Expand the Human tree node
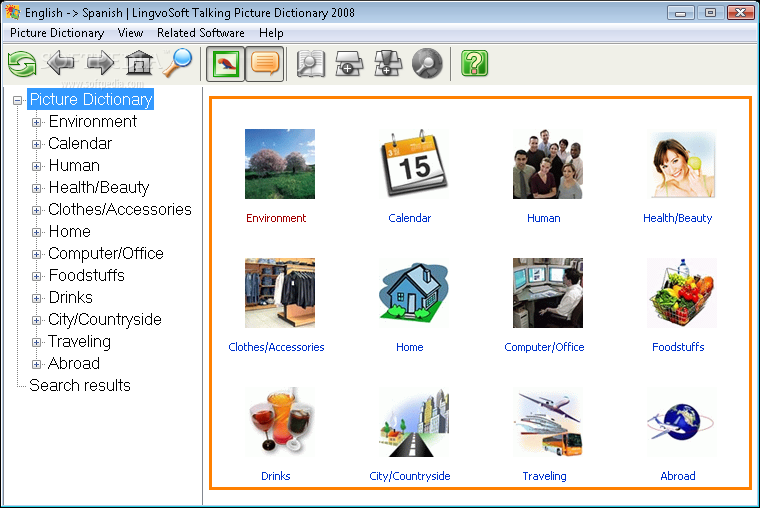Viewport: 760px width, 508px height. coord(36,166)
